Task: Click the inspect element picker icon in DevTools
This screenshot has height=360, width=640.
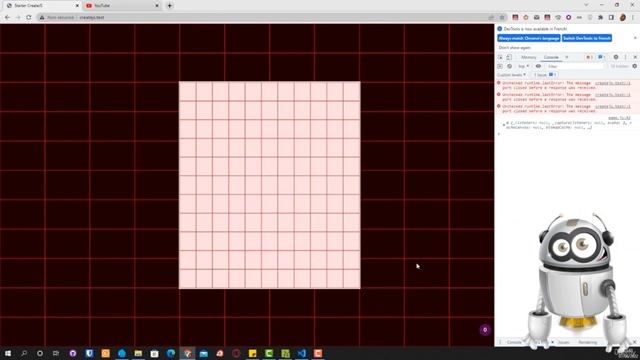Action: click(x=500, y=57)
